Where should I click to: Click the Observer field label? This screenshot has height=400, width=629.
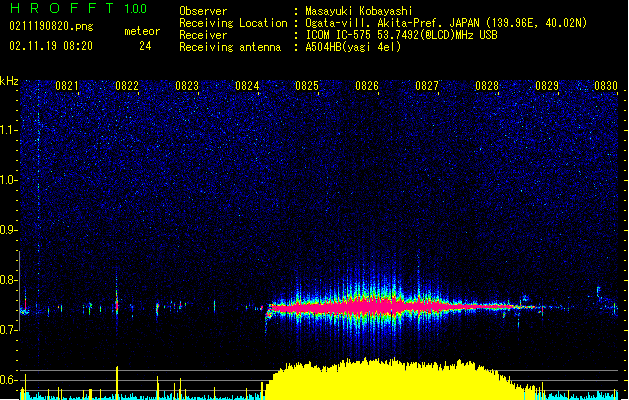203,11
